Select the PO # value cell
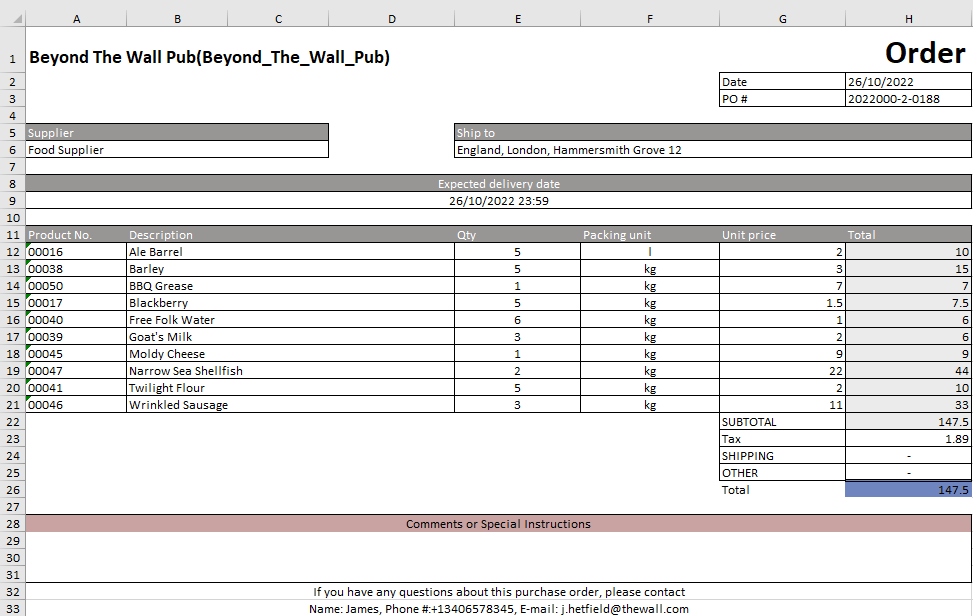 point(907,99)
